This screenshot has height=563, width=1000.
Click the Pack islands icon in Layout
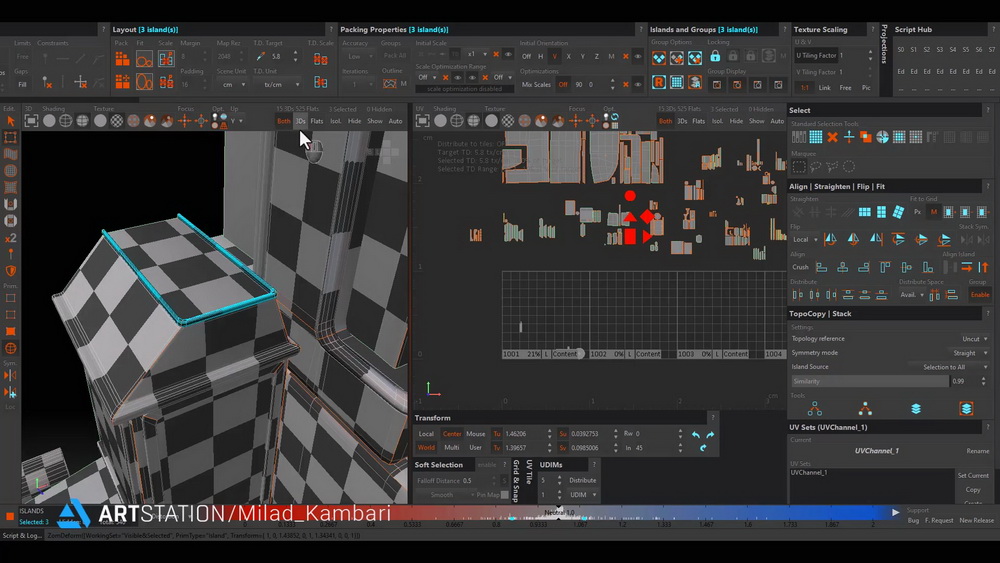tap(122, 59)
